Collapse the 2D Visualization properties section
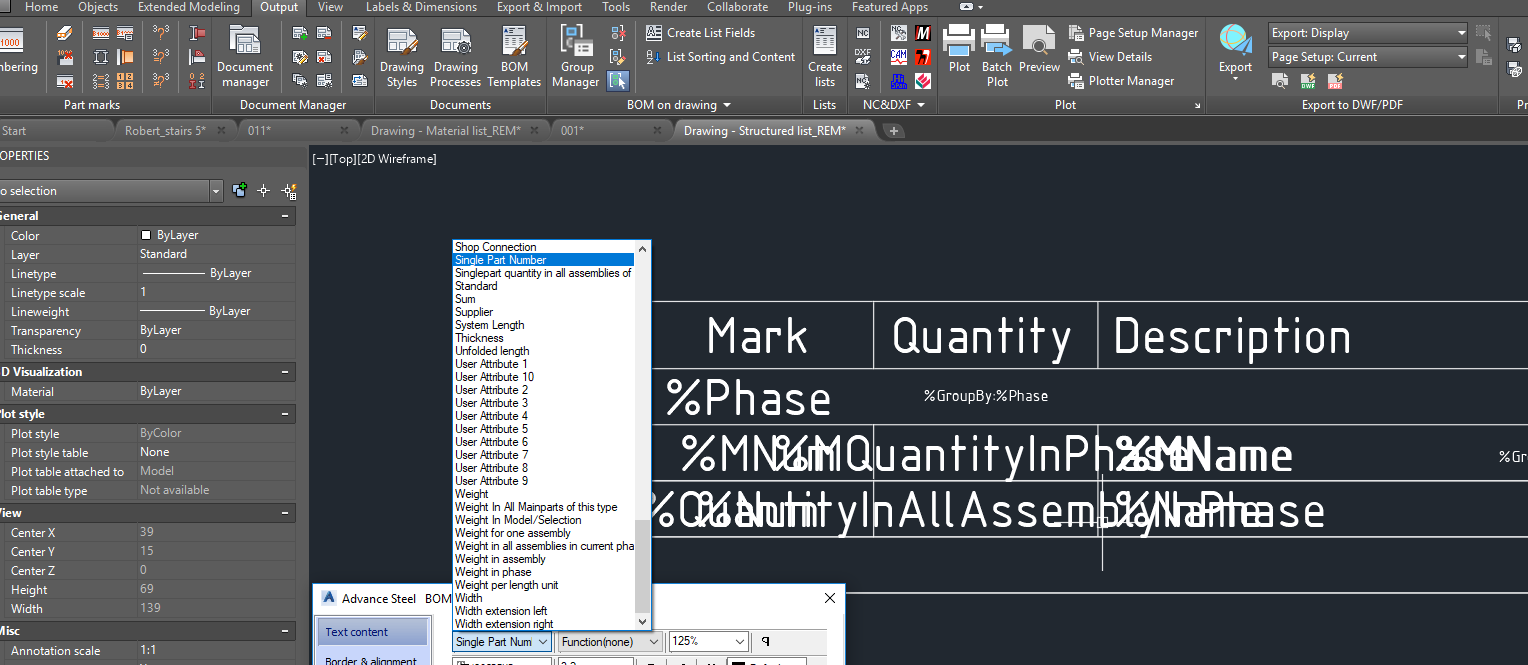The image size is (1528, 665). tap(284, 371)
